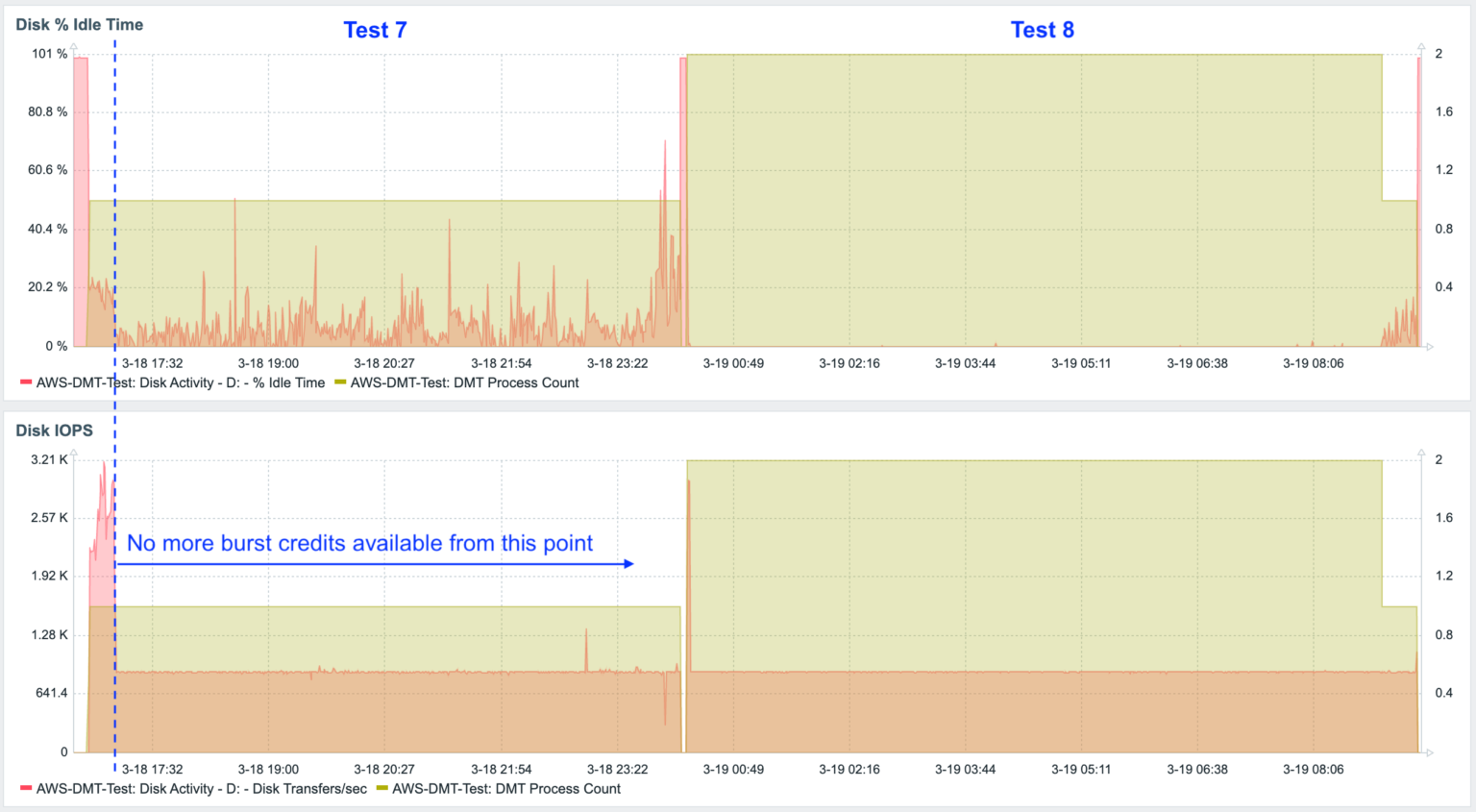Click the up arrow on the Disk % Idle Time left axis
This screenshot has width=1476, height=812.
coord(74,45)
